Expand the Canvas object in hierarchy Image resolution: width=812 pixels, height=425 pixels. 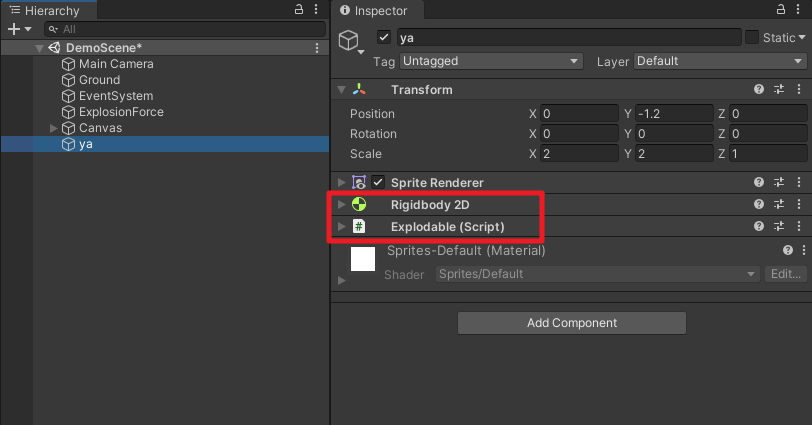(x=53, y=128)
